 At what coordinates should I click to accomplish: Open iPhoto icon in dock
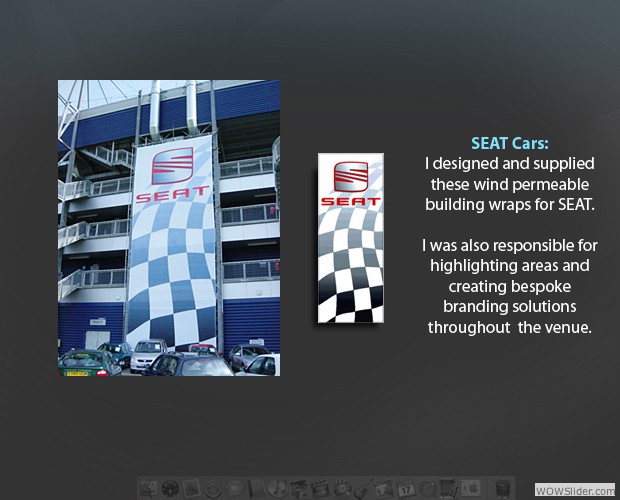(x=300, y=489)
